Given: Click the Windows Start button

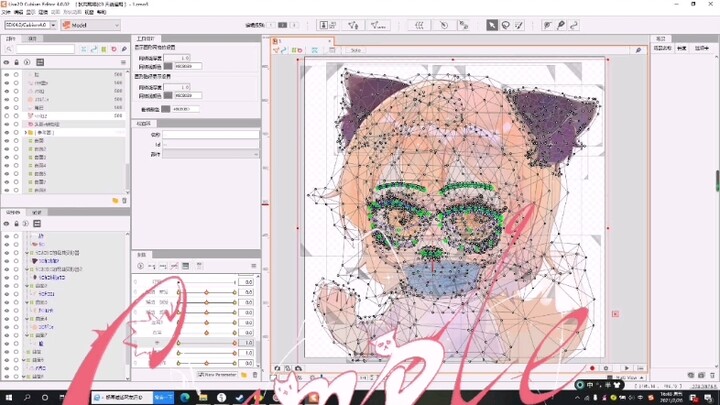Looking at the screenshot, I should pyautogui.click(x=9, y=396).
